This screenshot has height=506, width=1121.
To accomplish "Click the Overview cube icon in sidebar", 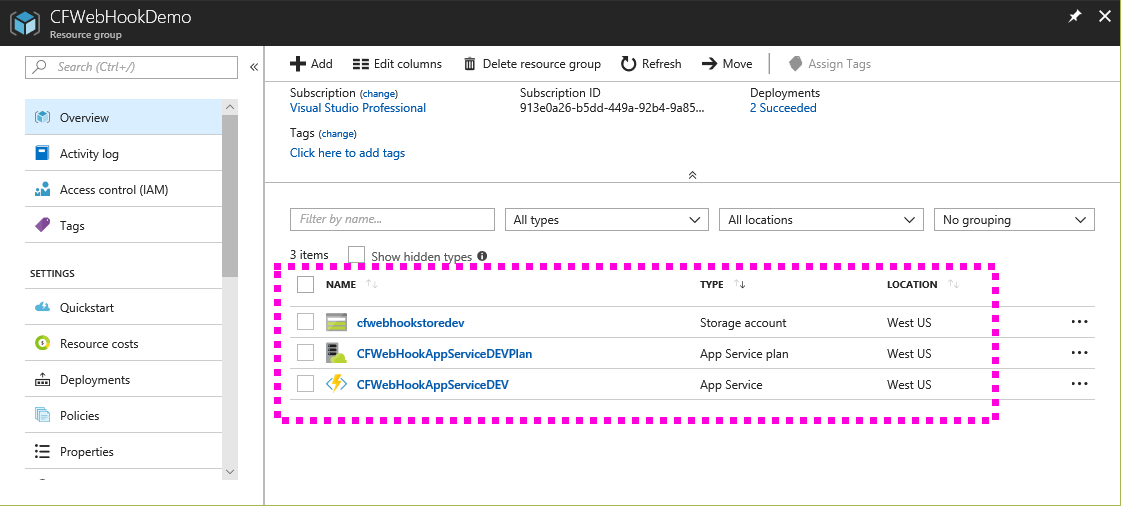I will coord(42,118).
